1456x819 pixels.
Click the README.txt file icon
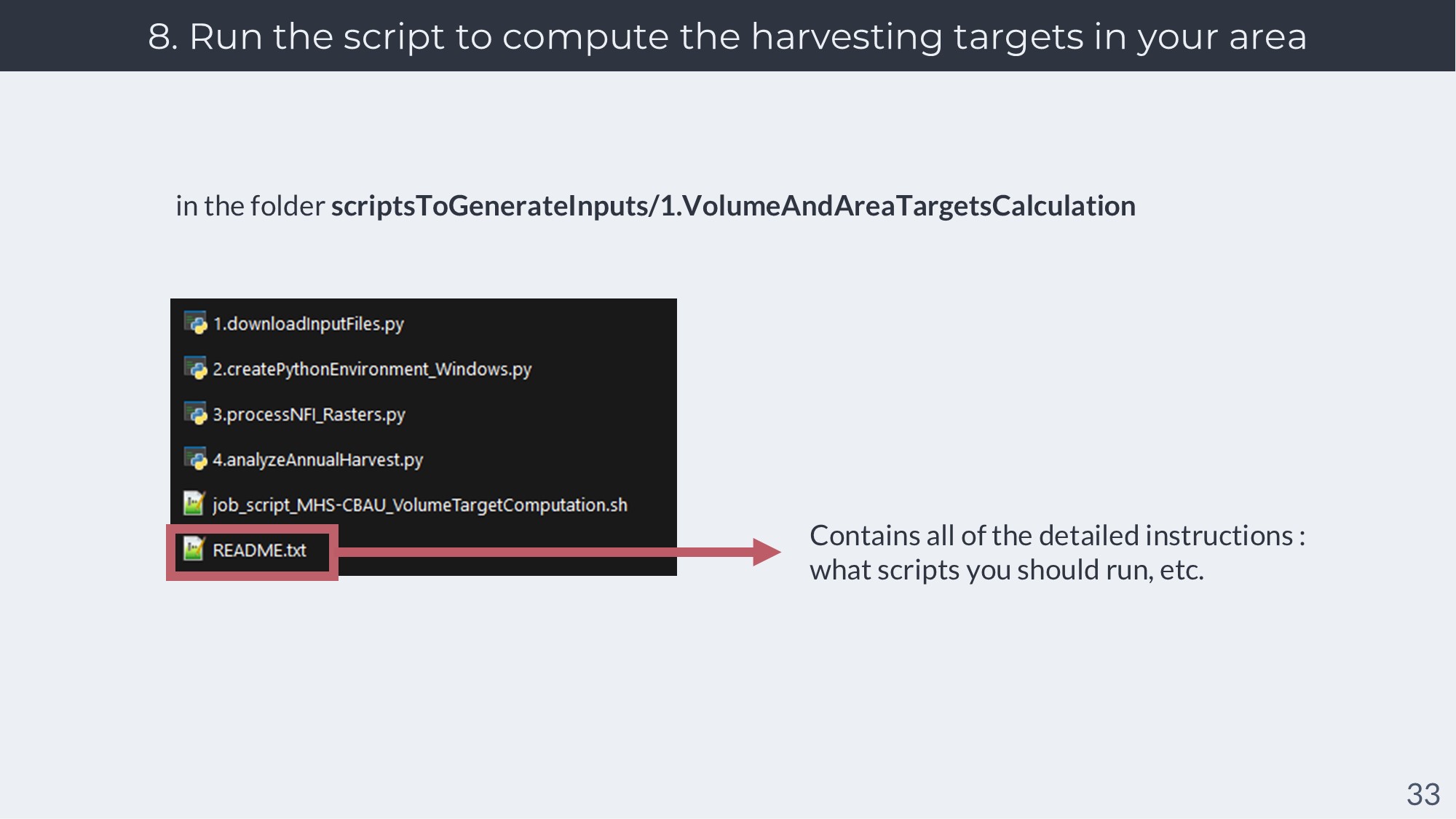(x=194, y=549)
